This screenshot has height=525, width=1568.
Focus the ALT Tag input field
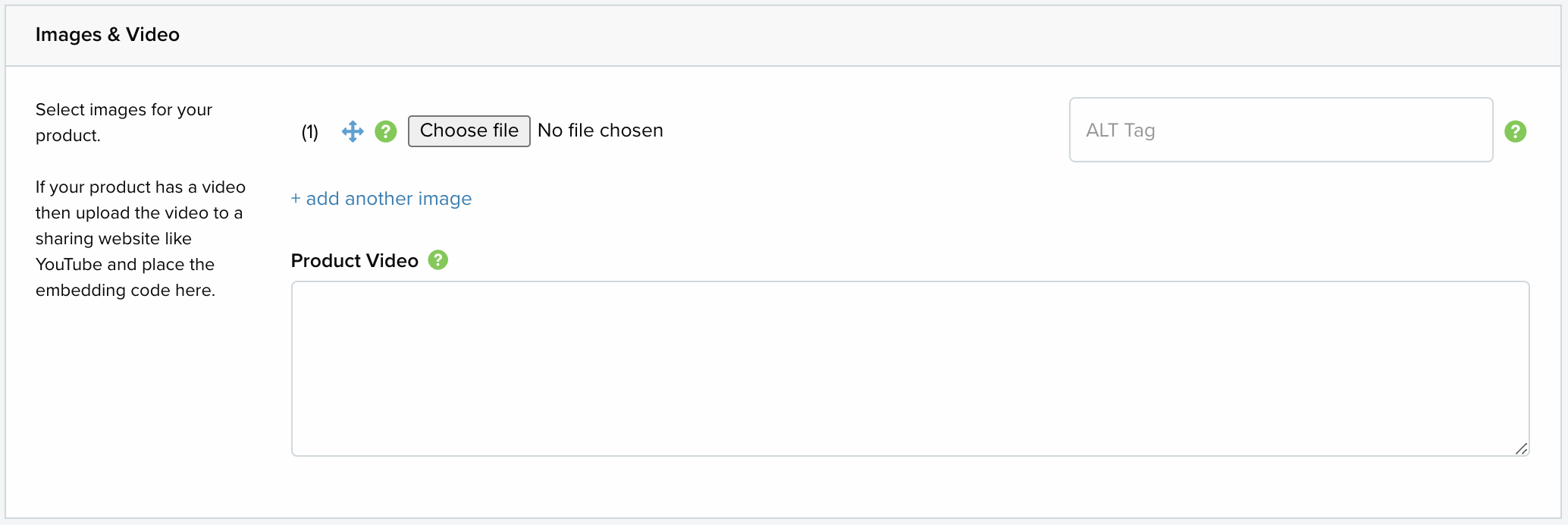[1281, 130]
